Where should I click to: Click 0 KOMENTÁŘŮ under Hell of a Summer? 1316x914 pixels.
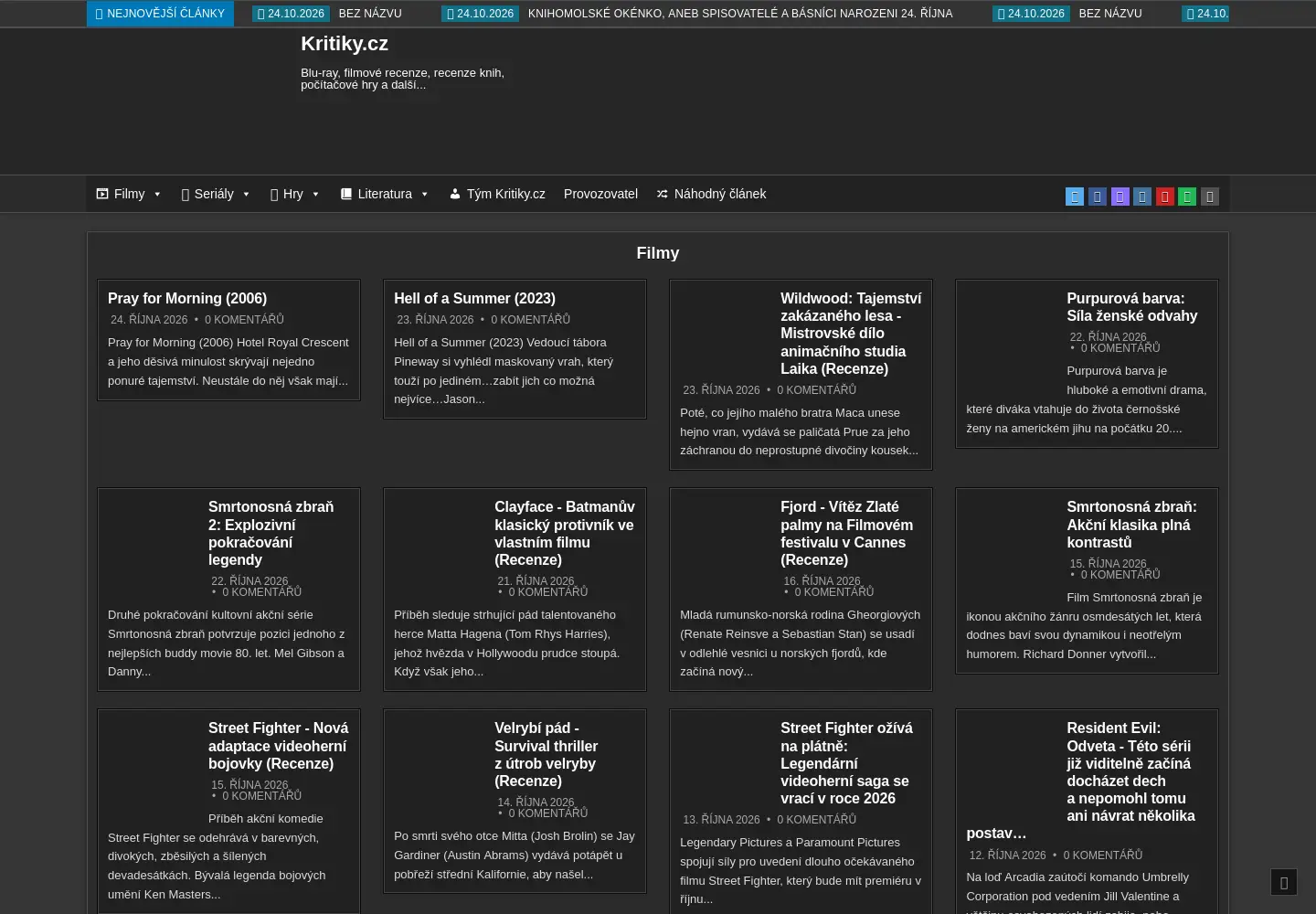coord(530,320)
